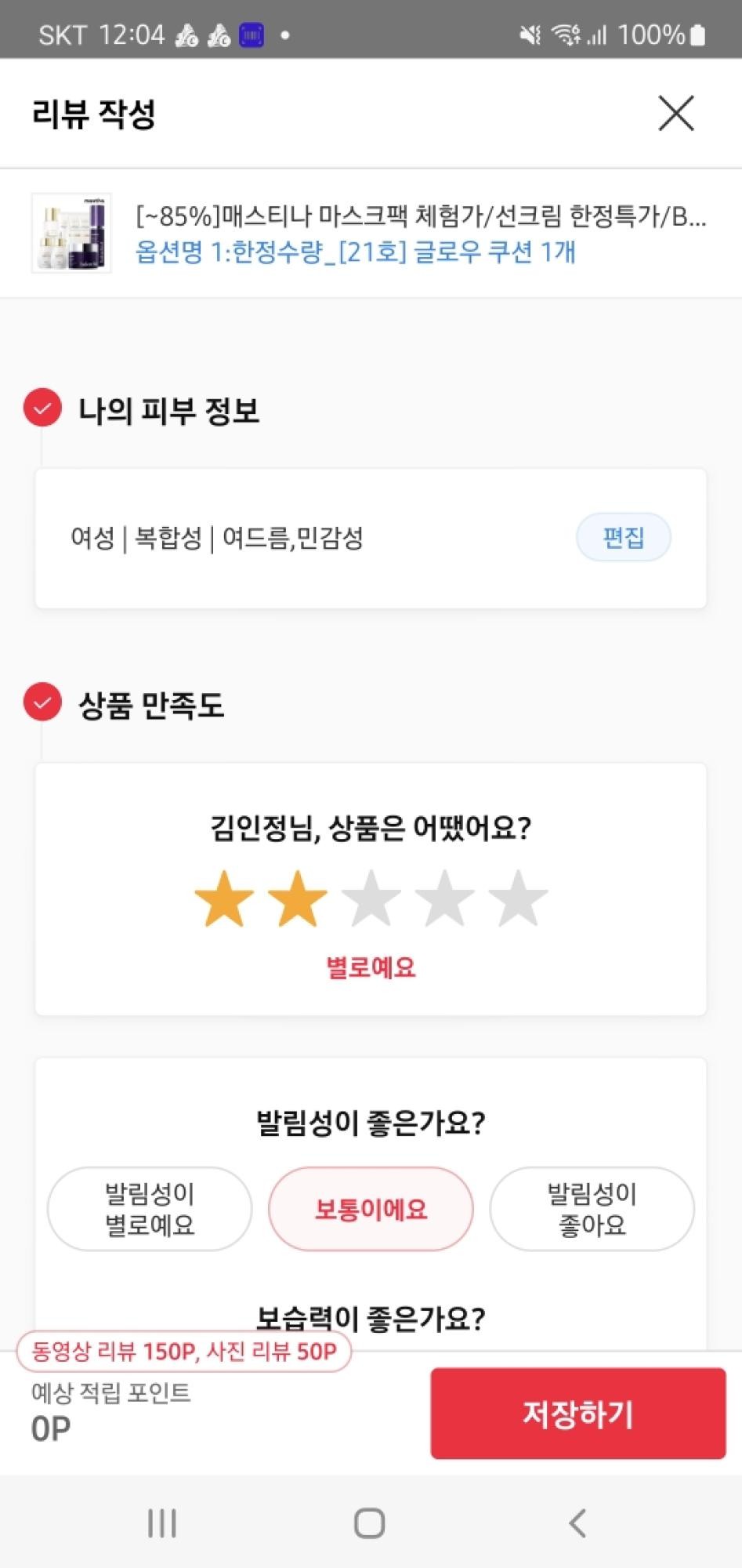The image size is (742, 1568).
Task: Tap the 상품 만족도 check icon
Action: pyautogui.click(x=42, y=702)
